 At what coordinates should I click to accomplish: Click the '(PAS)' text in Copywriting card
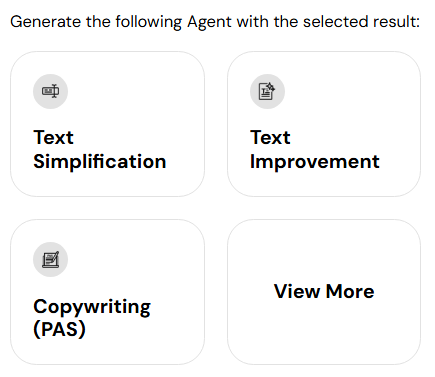[59, 329]
